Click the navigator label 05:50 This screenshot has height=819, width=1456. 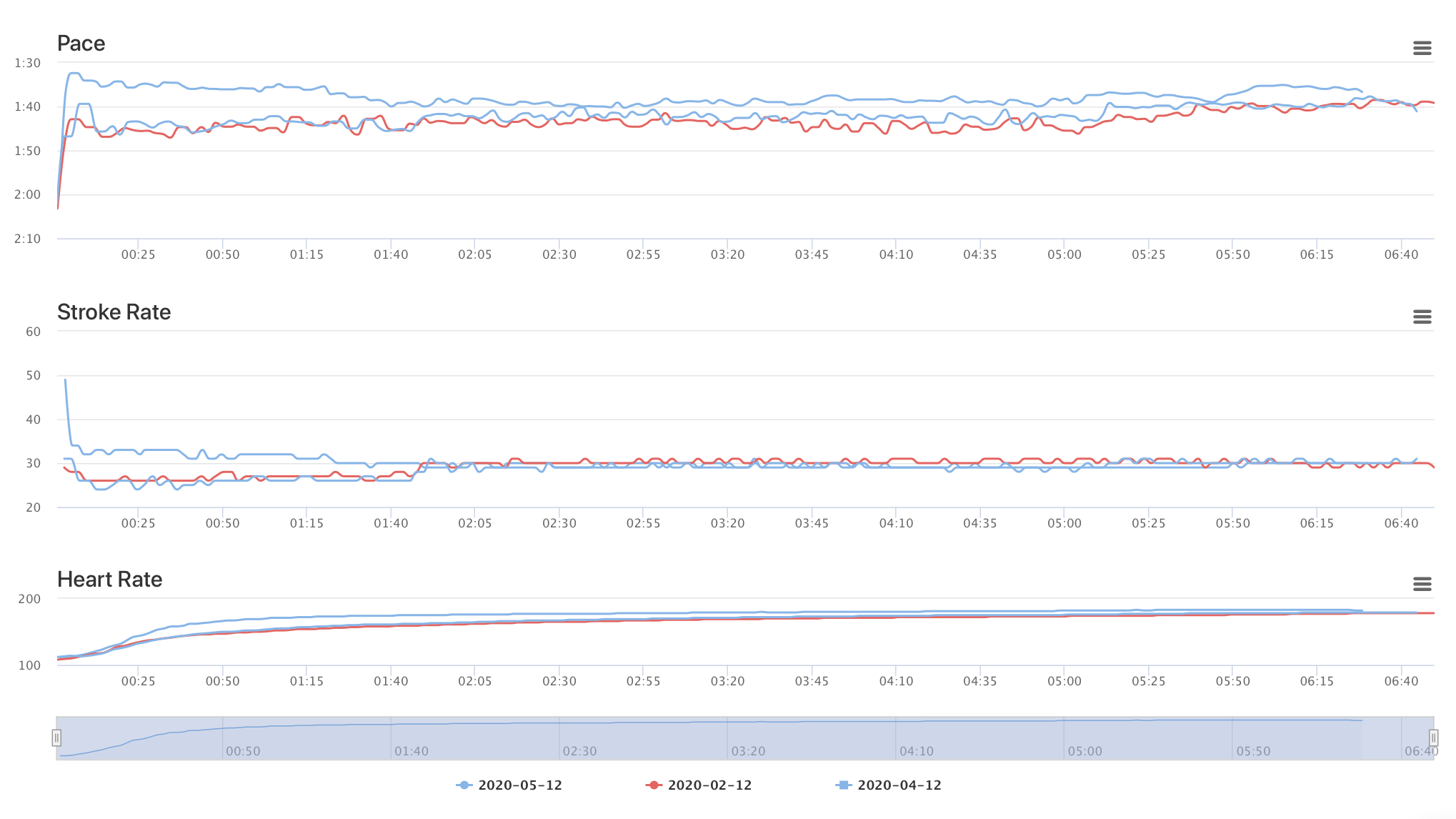(x=1253, y=751)
